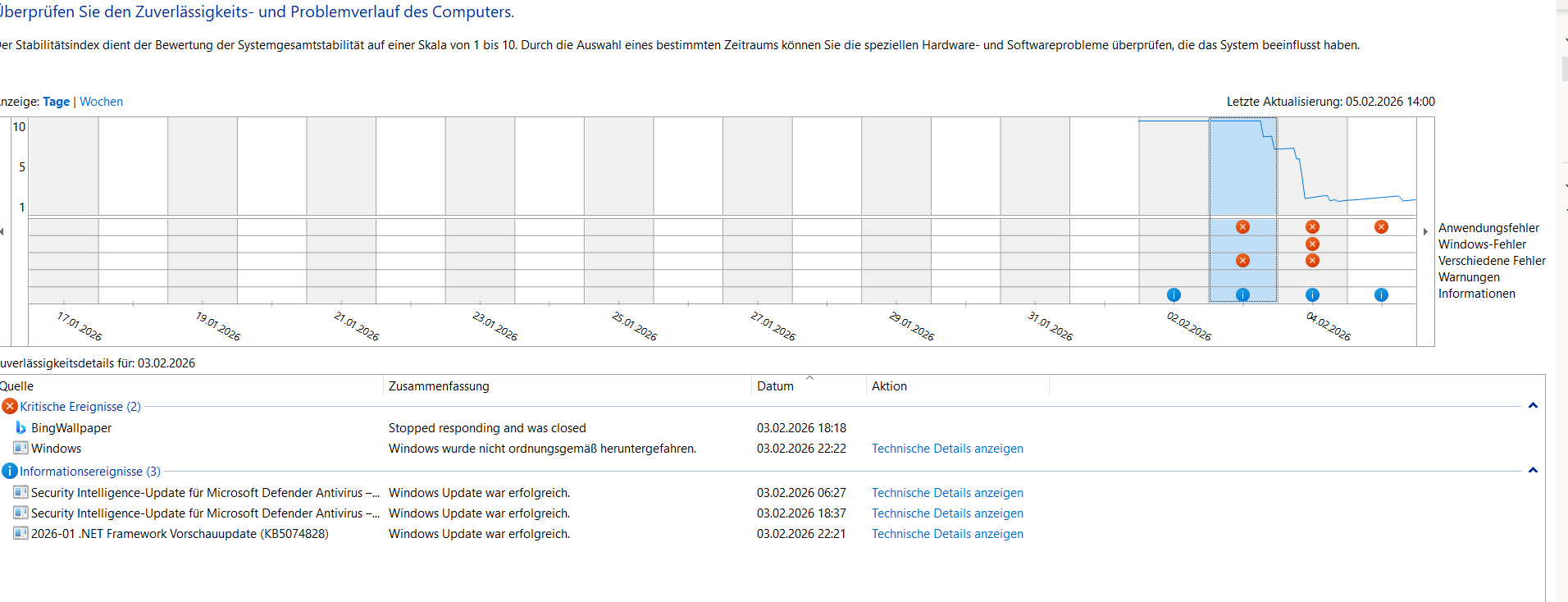The height and width of the screenshot is (602, 1568).
Task: Click miscellaneous failure icon on 03.02.2026
Action: tap(1242, 261)
